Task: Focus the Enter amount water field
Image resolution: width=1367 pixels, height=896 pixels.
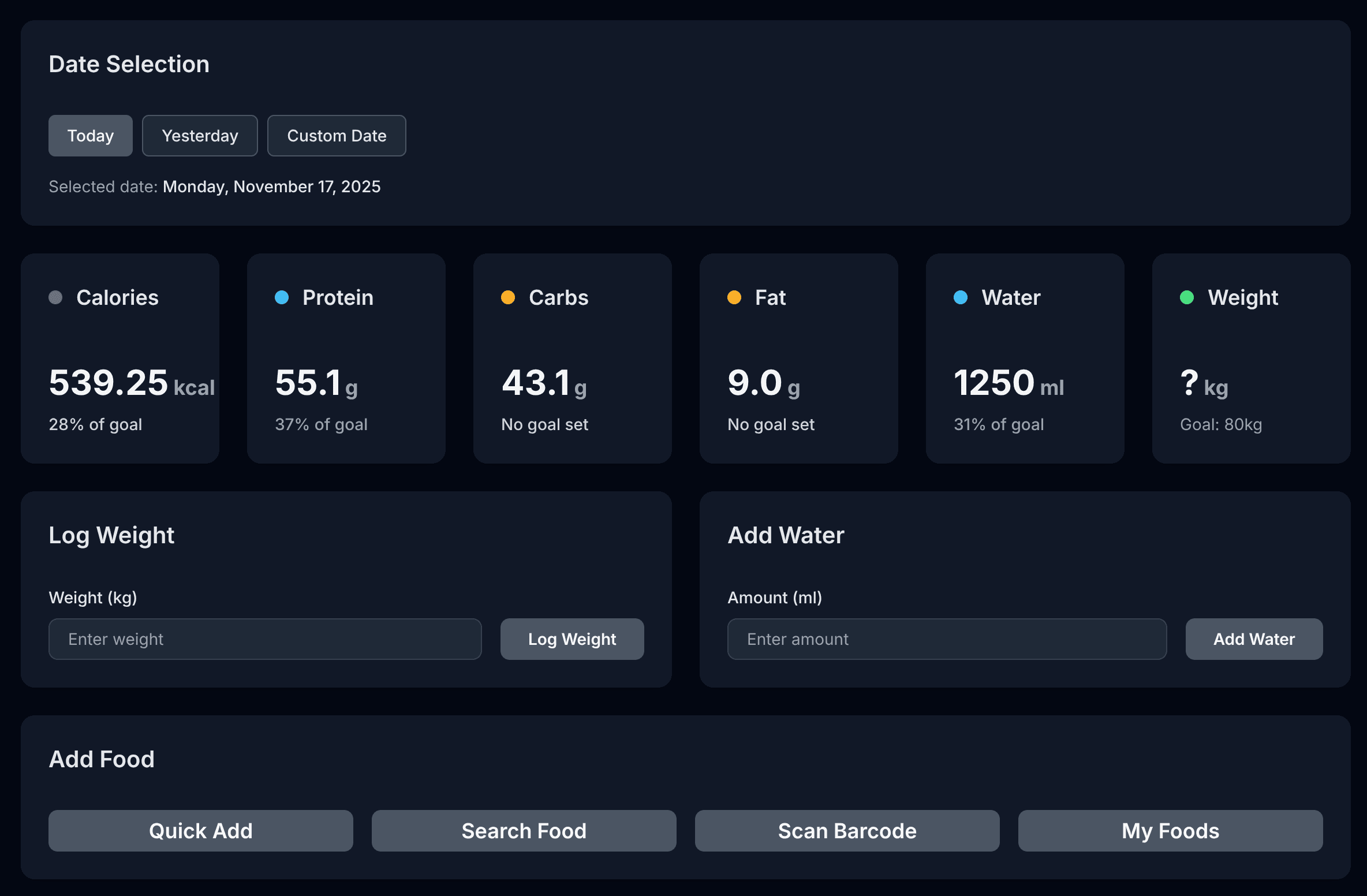Action: [947, 639]
